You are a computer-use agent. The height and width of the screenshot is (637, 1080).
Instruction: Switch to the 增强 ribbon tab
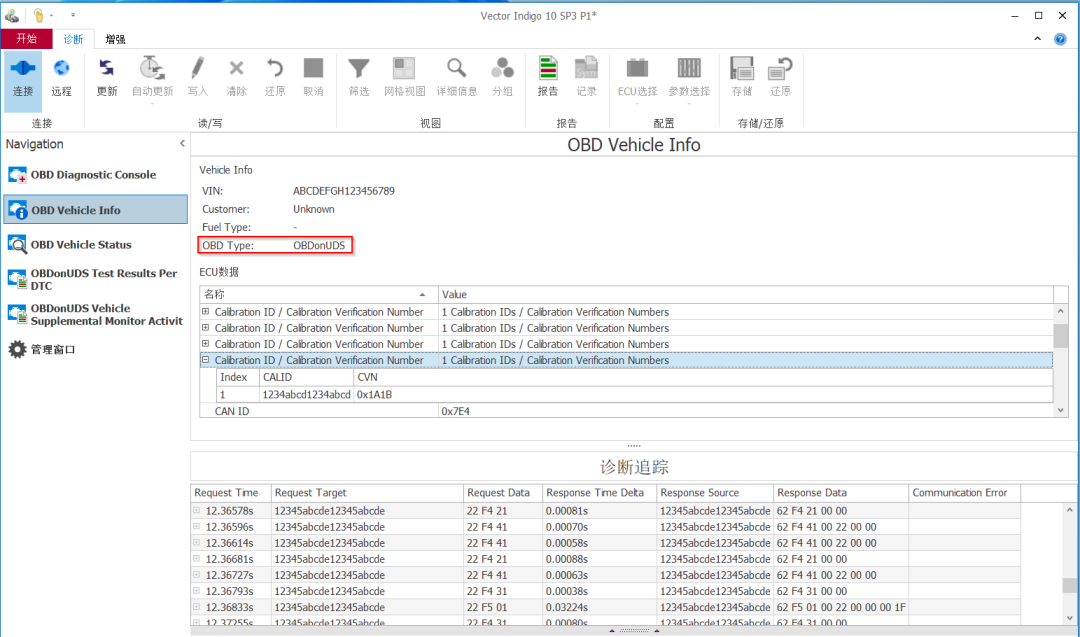[x=114, y=38]
